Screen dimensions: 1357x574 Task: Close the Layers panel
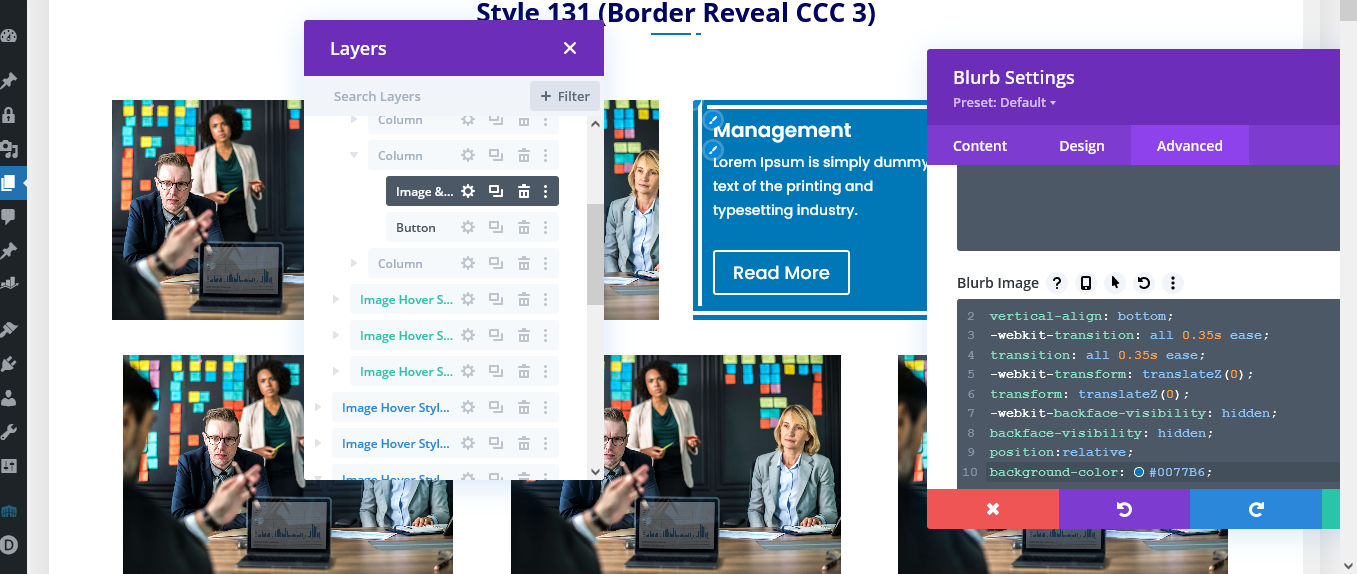pos(570,48)
